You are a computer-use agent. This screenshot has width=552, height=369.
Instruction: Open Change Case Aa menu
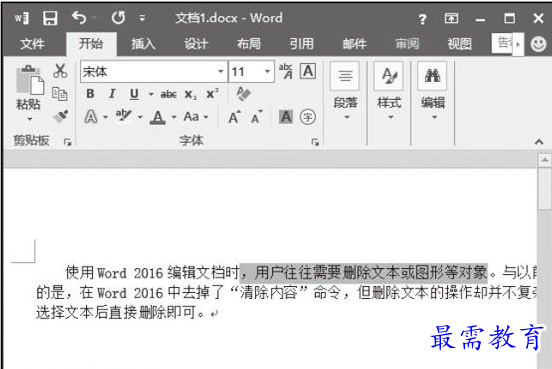[196, 117]
